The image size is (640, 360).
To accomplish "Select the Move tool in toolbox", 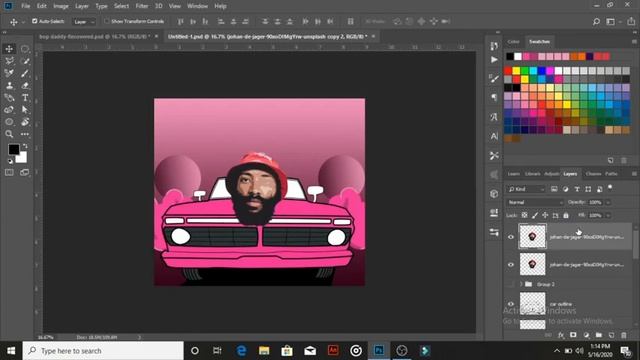I will tap(9, 49).
